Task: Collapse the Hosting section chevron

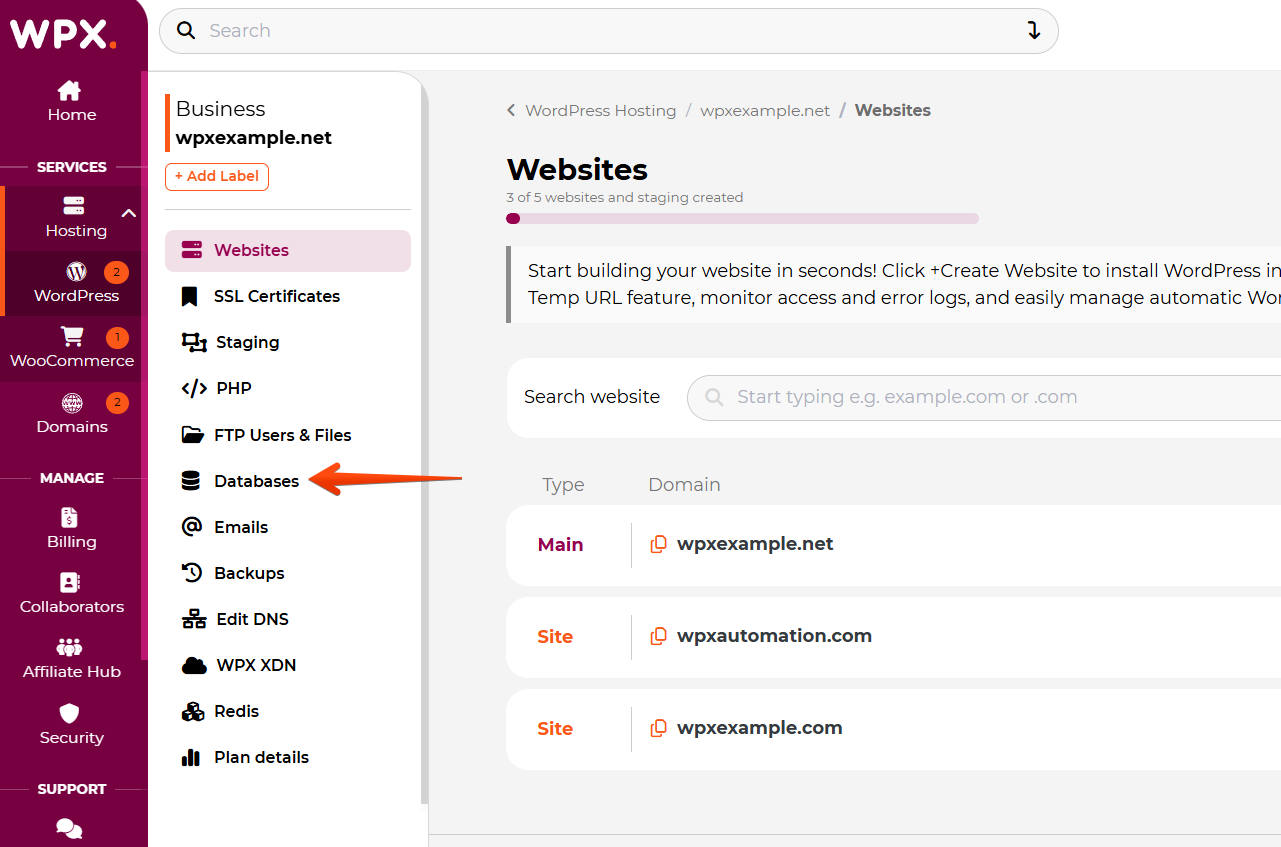Action: point(129,212)
